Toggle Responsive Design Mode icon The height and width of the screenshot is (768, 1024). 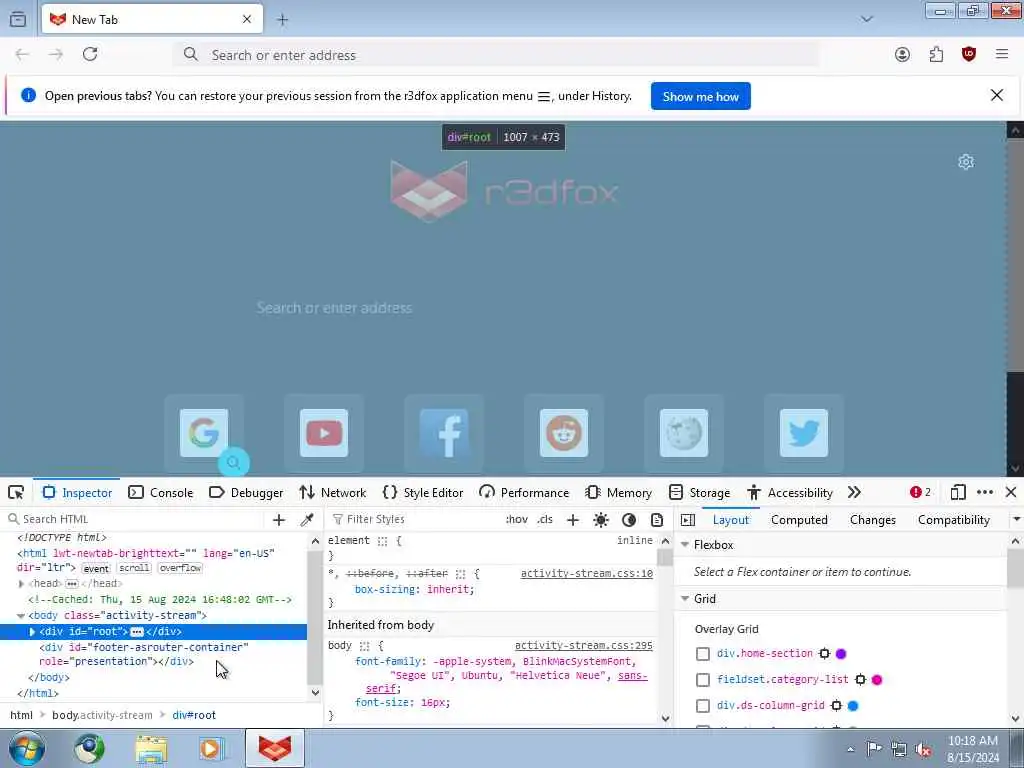[x=958, y=492]
